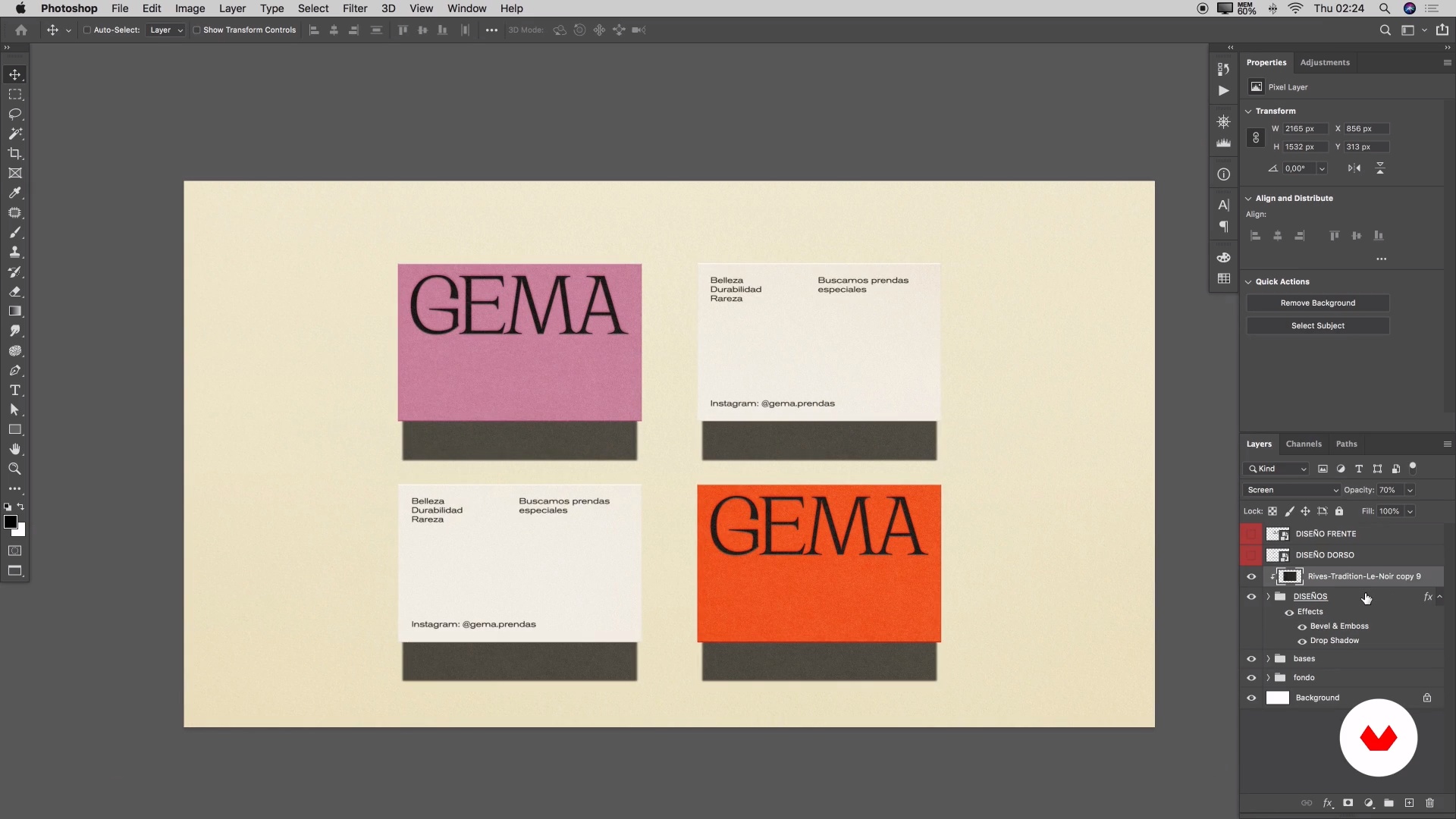1456x819 pixels.
Task: Click the Background layer thumbnail
Action: click(1278, 698)
